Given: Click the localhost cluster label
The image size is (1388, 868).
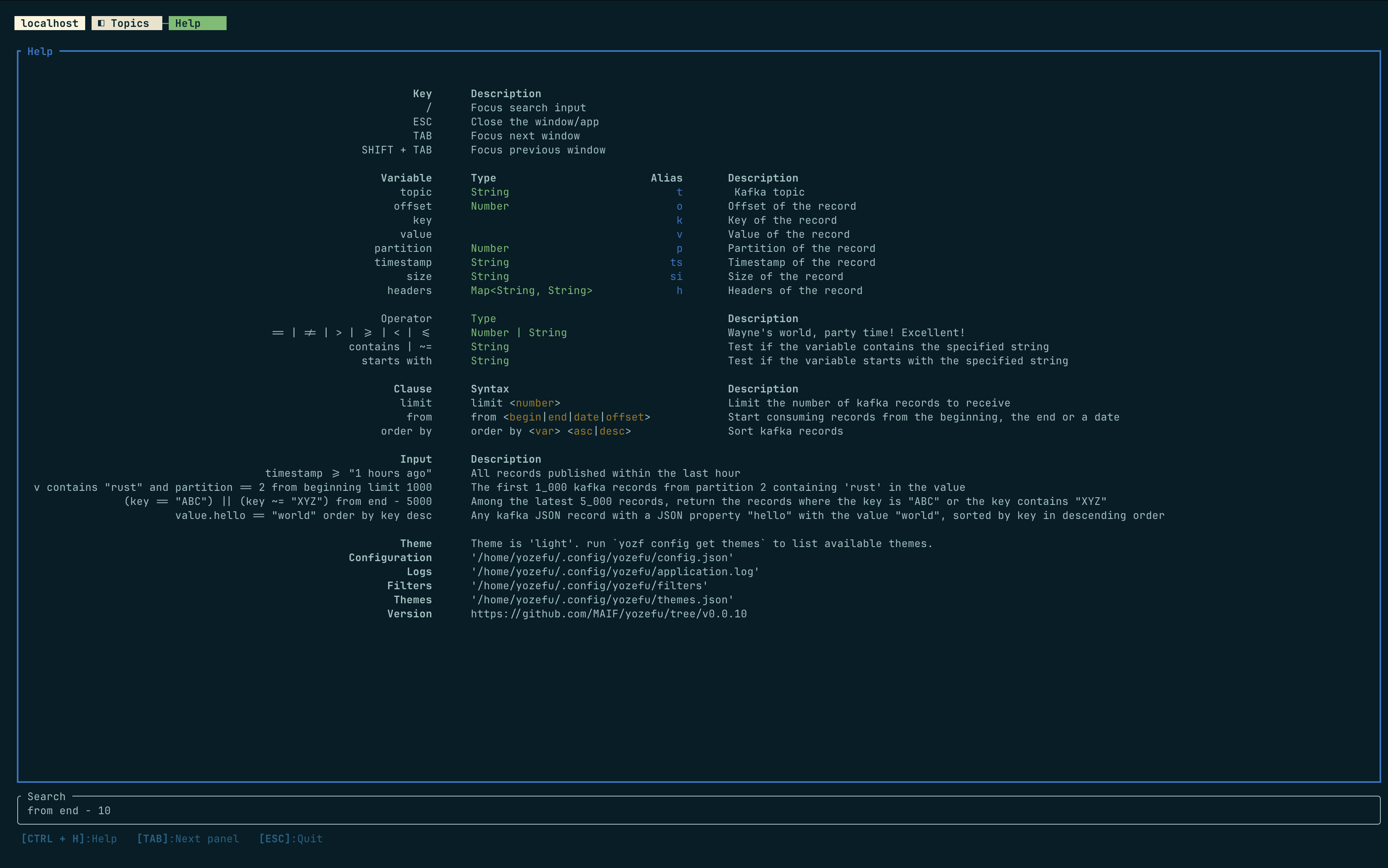Looking at the screenshot, I should click(49, 24).
